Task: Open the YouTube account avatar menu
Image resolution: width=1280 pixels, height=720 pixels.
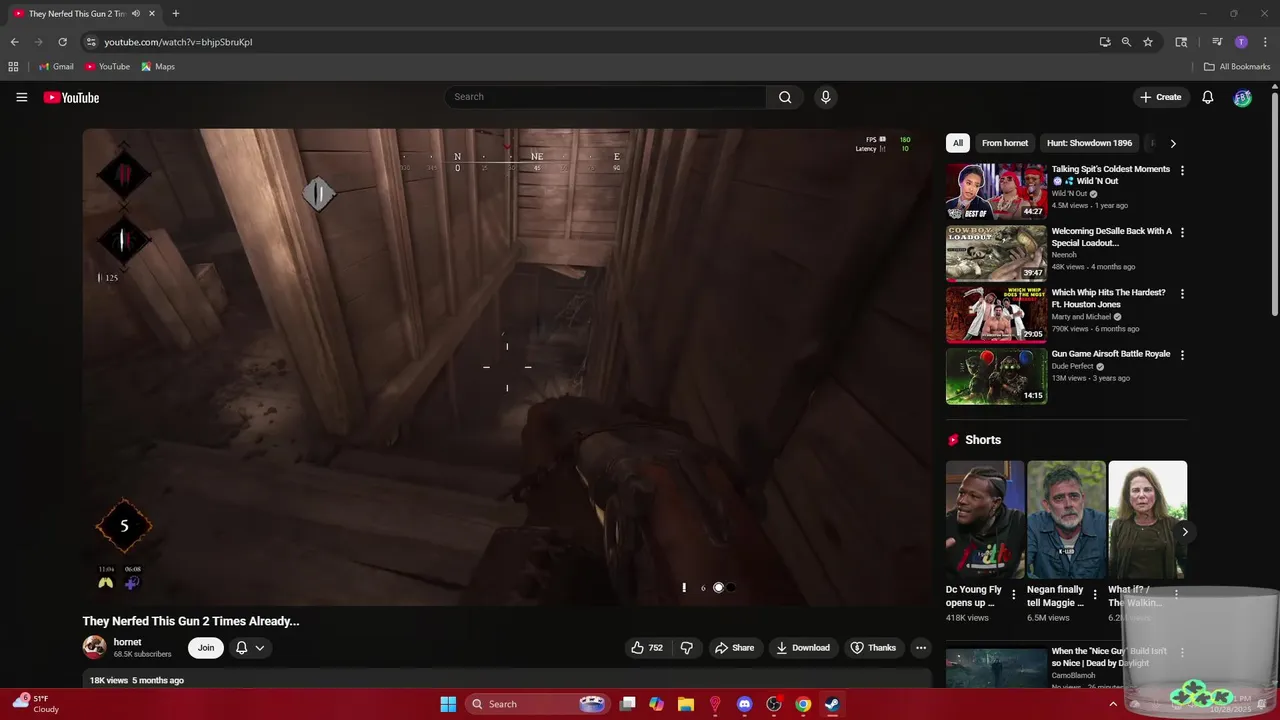Action: click(x=1242, y=97)
